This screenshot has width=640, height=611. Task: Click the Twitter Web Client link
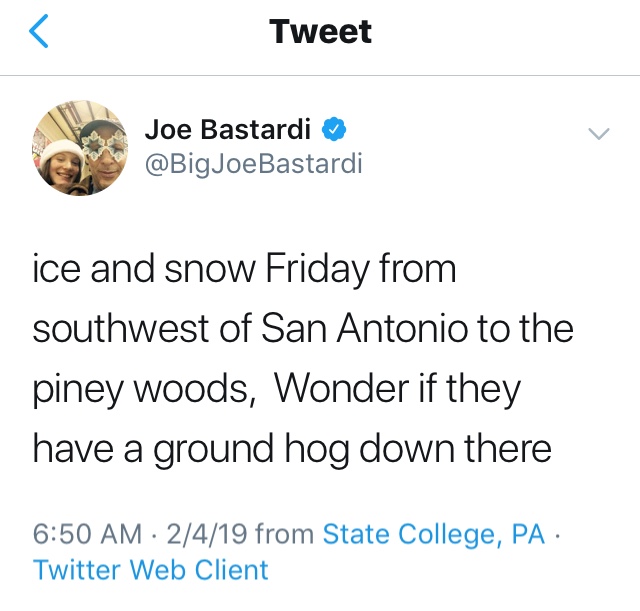pos(151,570)
